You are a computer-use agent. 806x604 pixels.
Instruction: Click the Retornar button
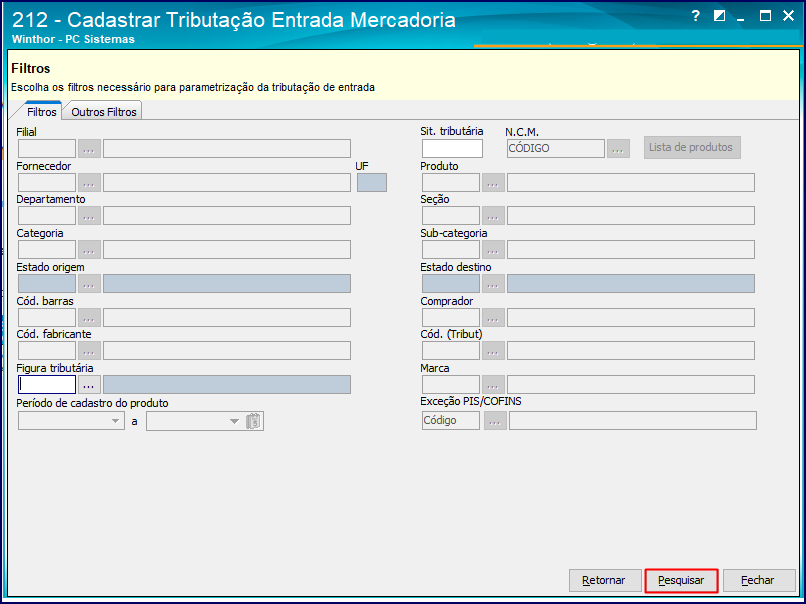(605, 580)
